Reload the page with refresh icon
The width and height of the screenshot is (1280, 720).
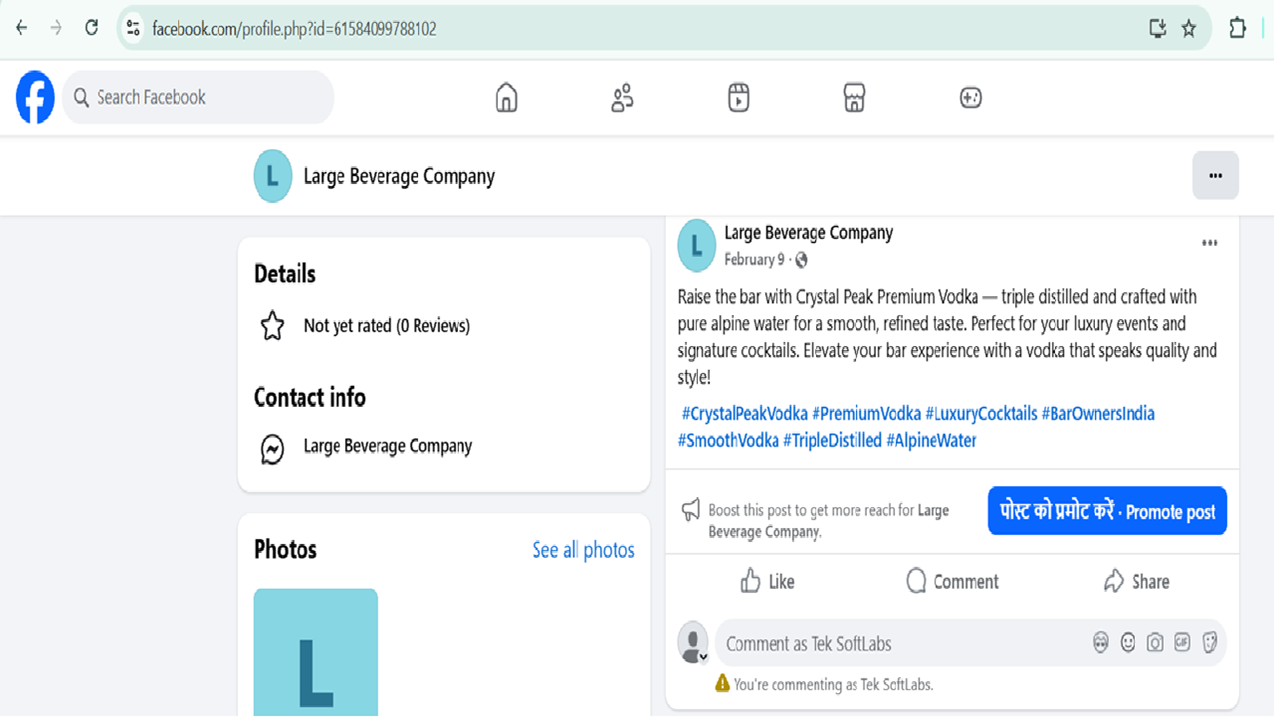91,28
